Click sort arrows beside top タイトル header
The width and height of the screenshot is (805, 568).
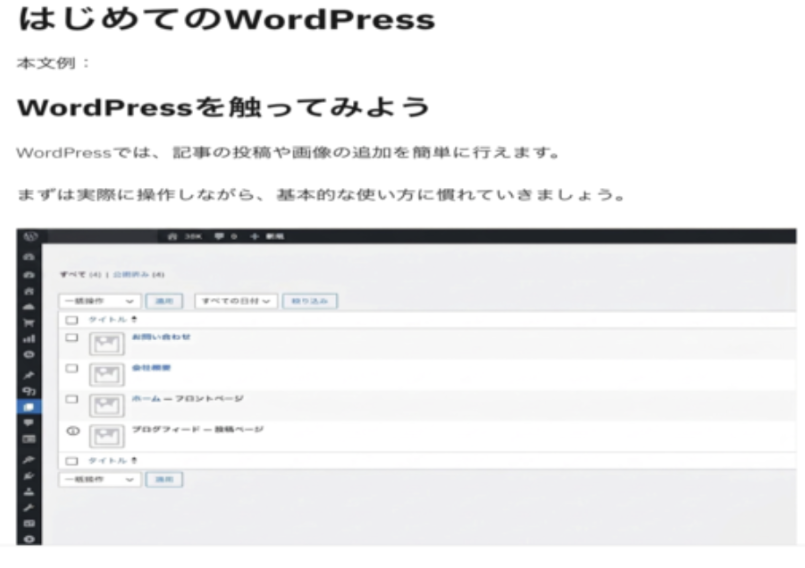(x=134, y=319)
